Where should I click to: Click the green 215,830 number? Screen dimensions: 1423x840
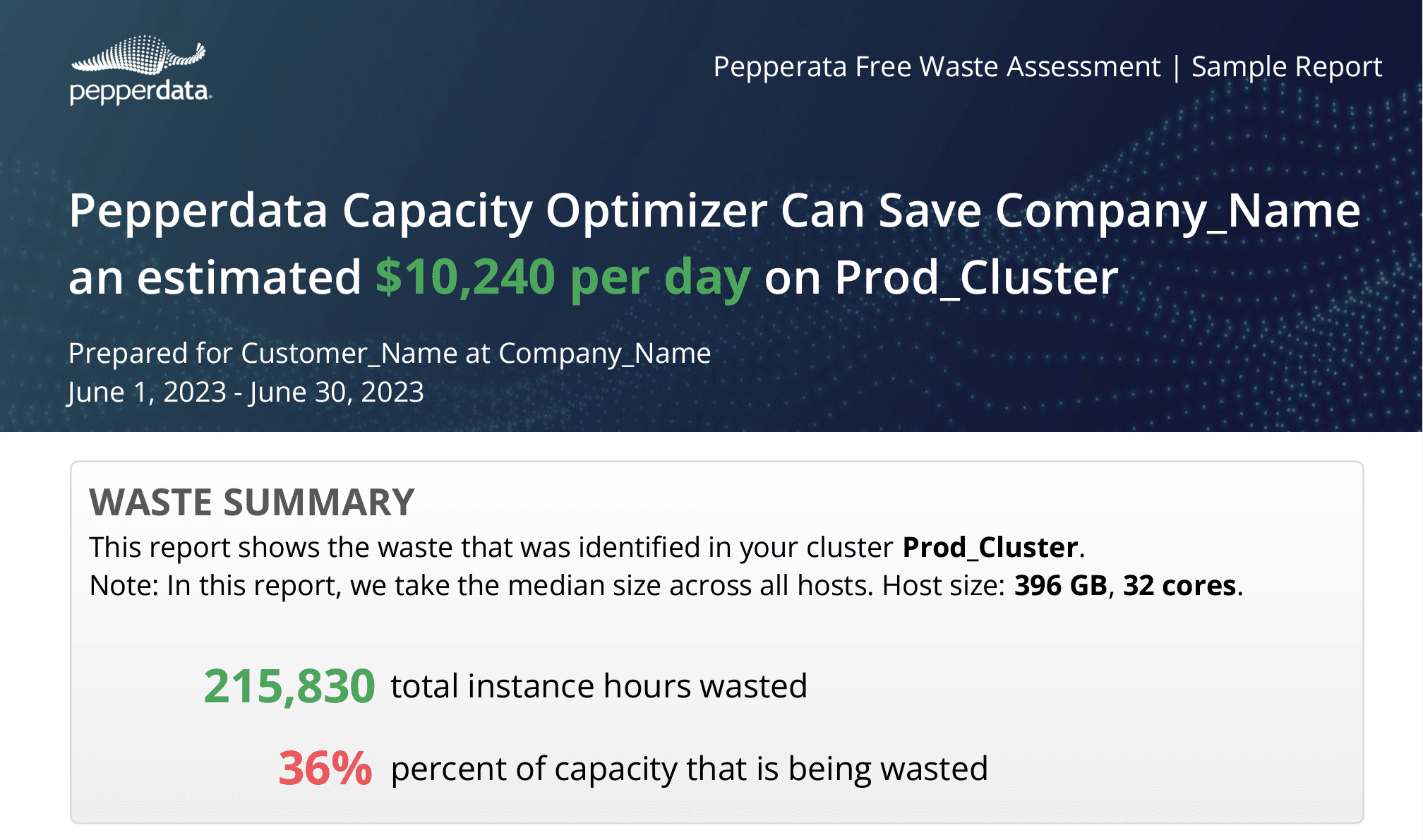[x=289, y=687]
